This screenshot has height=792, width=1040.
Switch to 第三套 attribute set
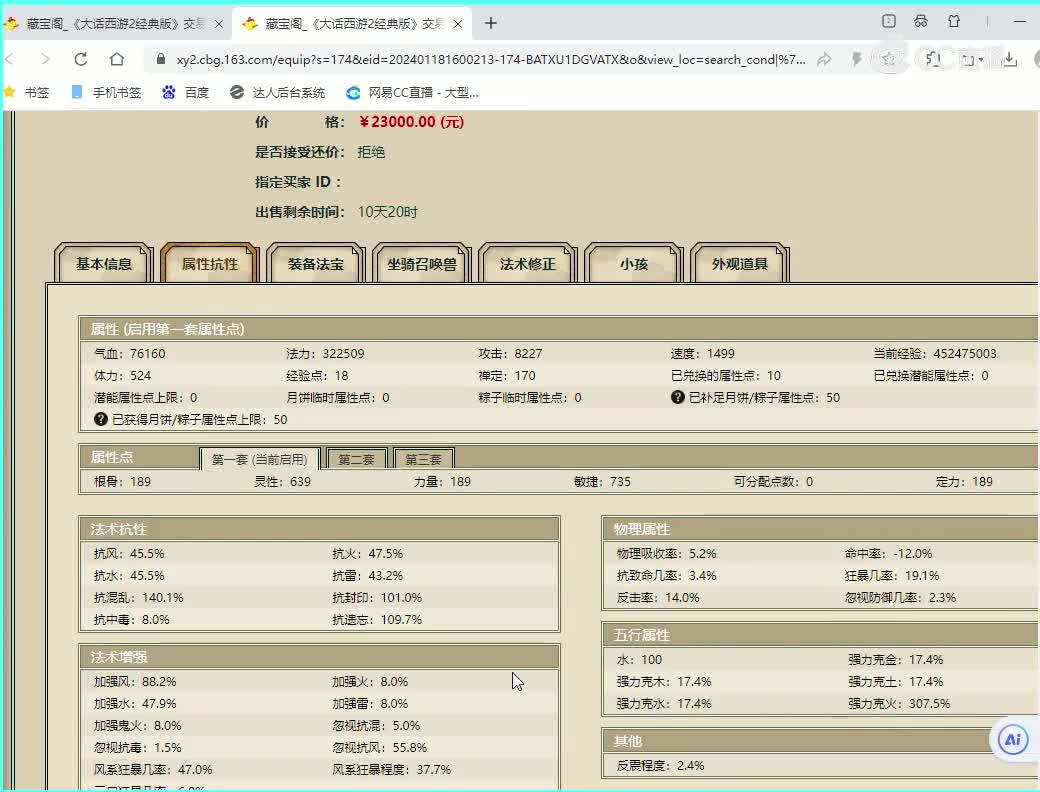pyautogui.click(x=423, y=459)
